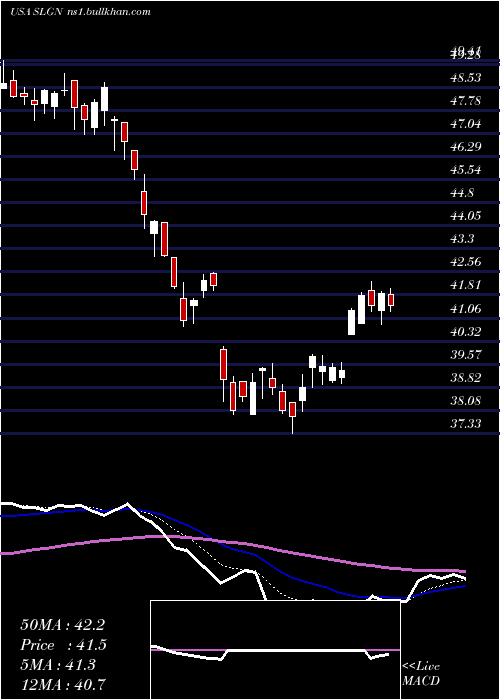Click the 37.33 price axis label
Viewport: 500px width, 700px height.
466,423
